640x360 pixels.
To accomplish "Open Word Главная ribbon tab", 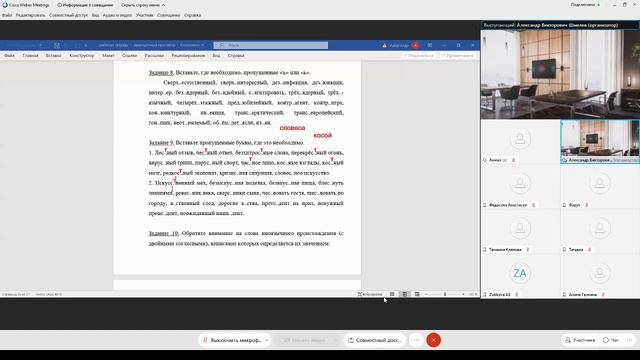I will tap(30, 56).
